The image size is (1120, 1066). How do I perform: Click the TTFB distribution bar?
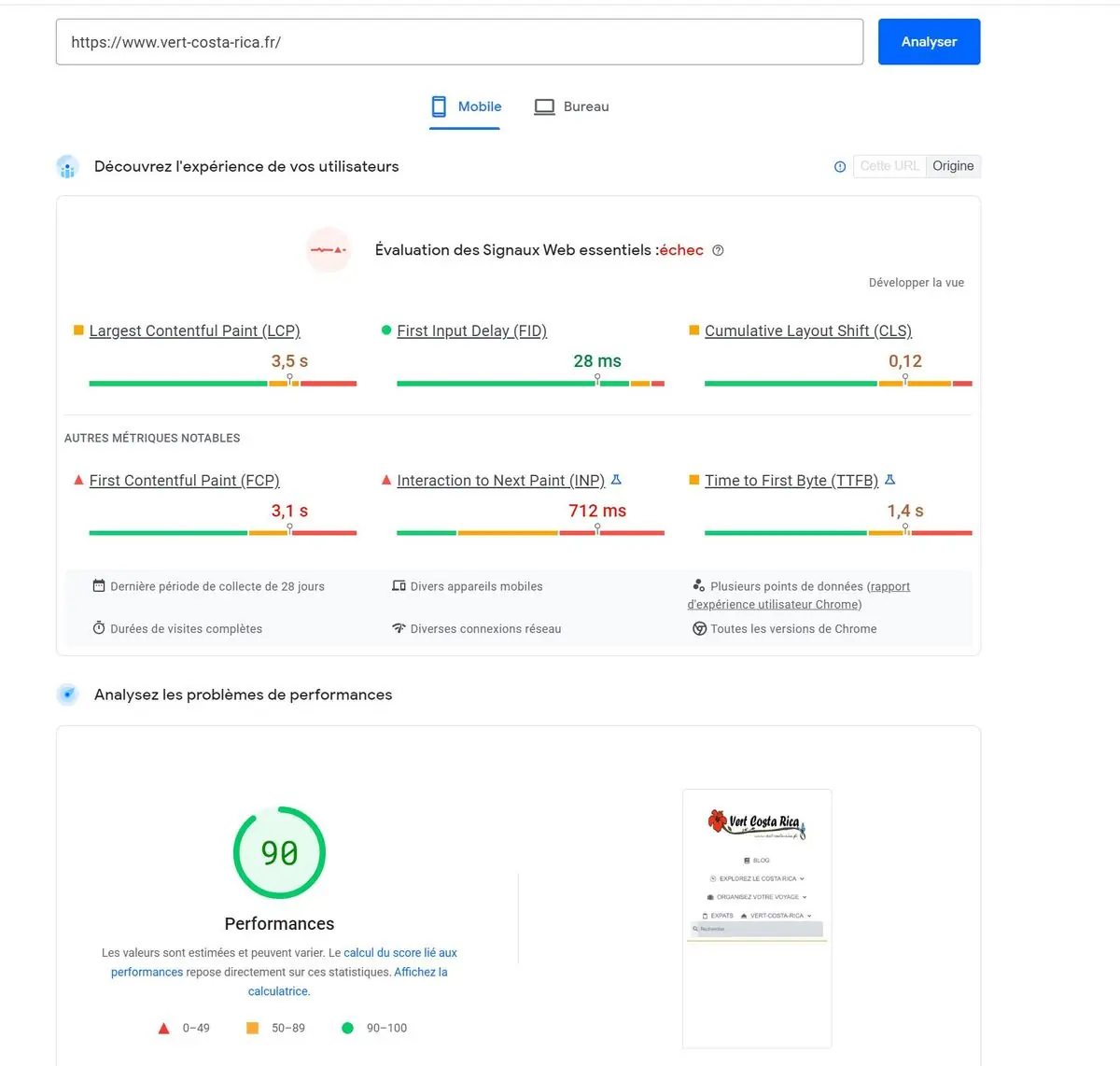[x=838, y=532]
